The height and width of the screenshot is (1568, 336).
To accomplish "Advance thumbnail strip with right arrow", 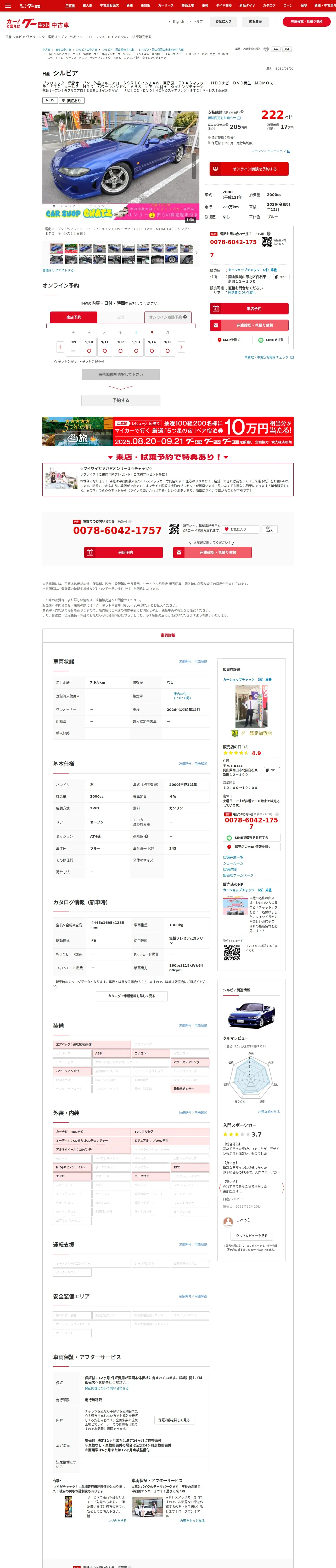I will (x=196, y=253).
